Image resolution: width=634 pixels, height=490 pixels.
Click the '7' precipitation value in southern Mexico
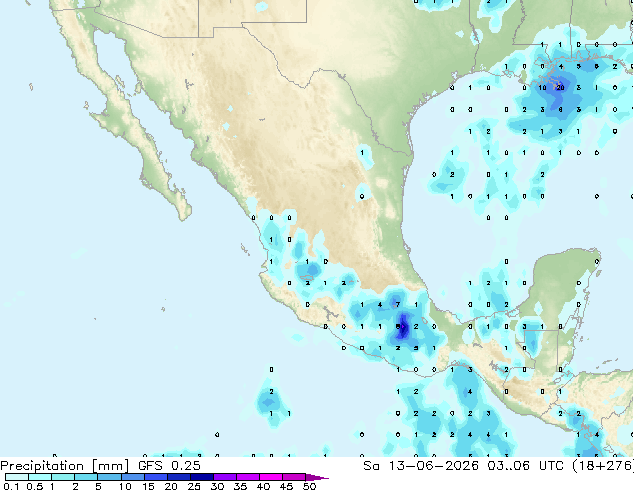[x=398, y=304]
